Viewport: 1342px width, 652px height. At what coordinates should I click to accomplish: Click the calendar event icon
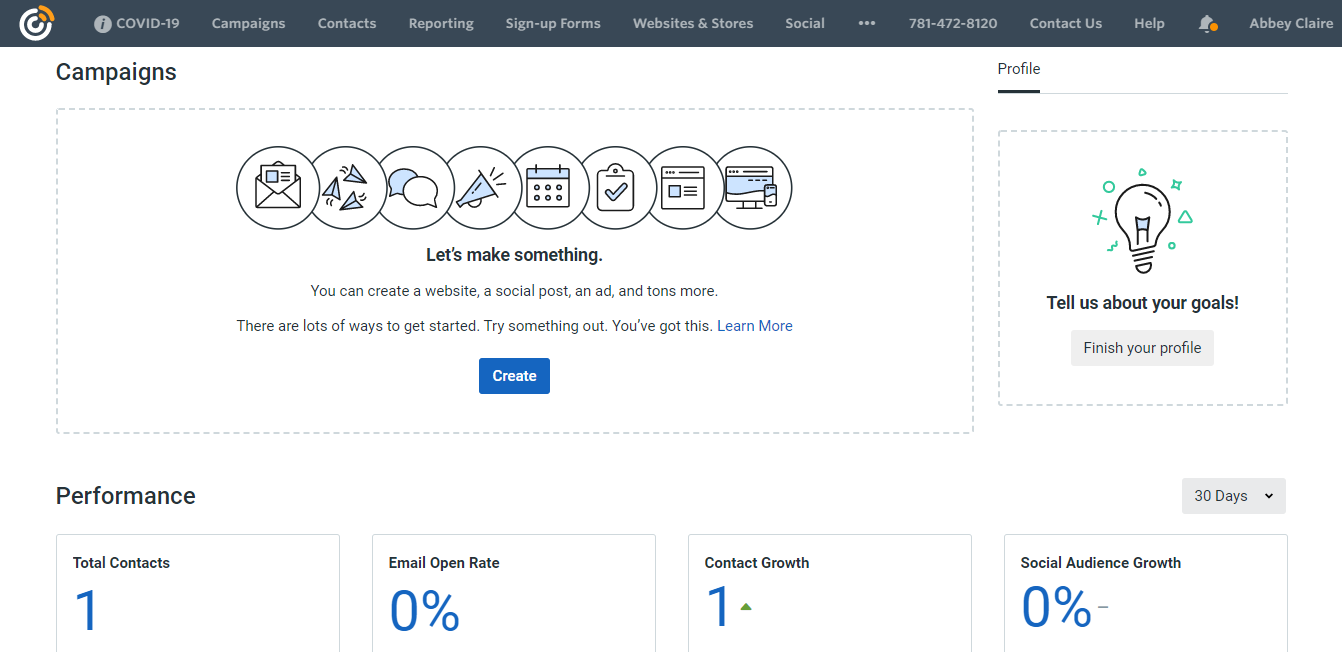pos(548,188)
